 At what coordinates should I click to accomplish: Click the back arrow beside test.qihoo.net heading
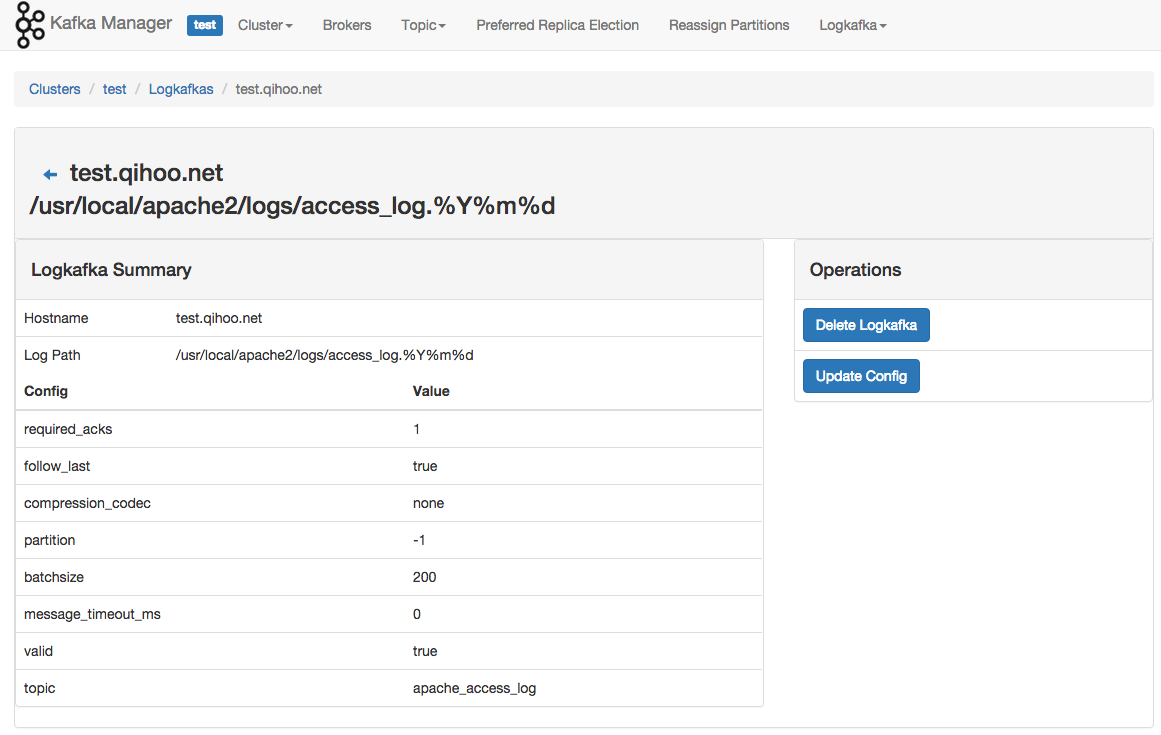50,175
